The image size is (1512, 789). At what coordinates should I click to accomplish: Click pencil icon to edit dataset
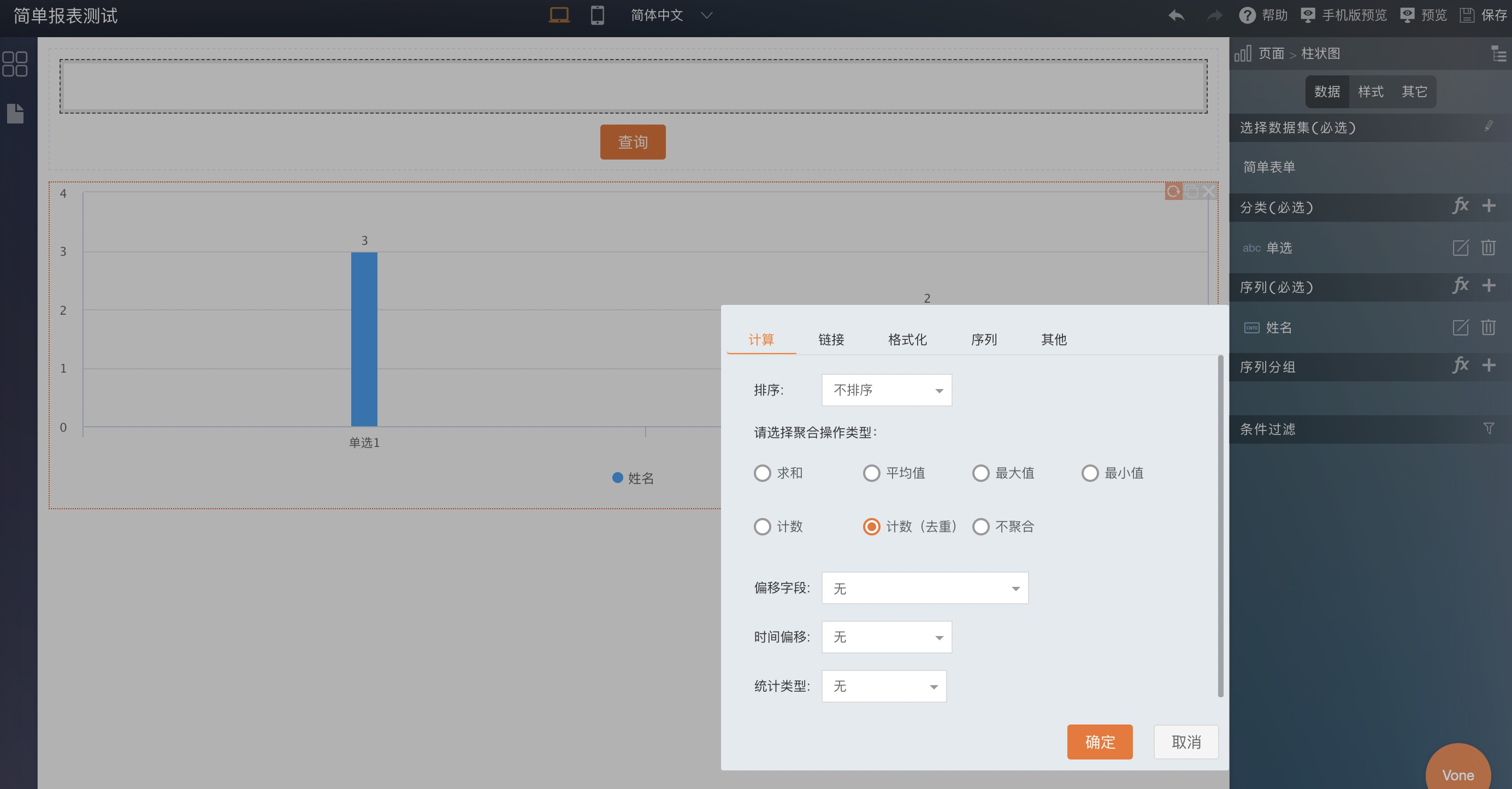[x=1488, y=126]
